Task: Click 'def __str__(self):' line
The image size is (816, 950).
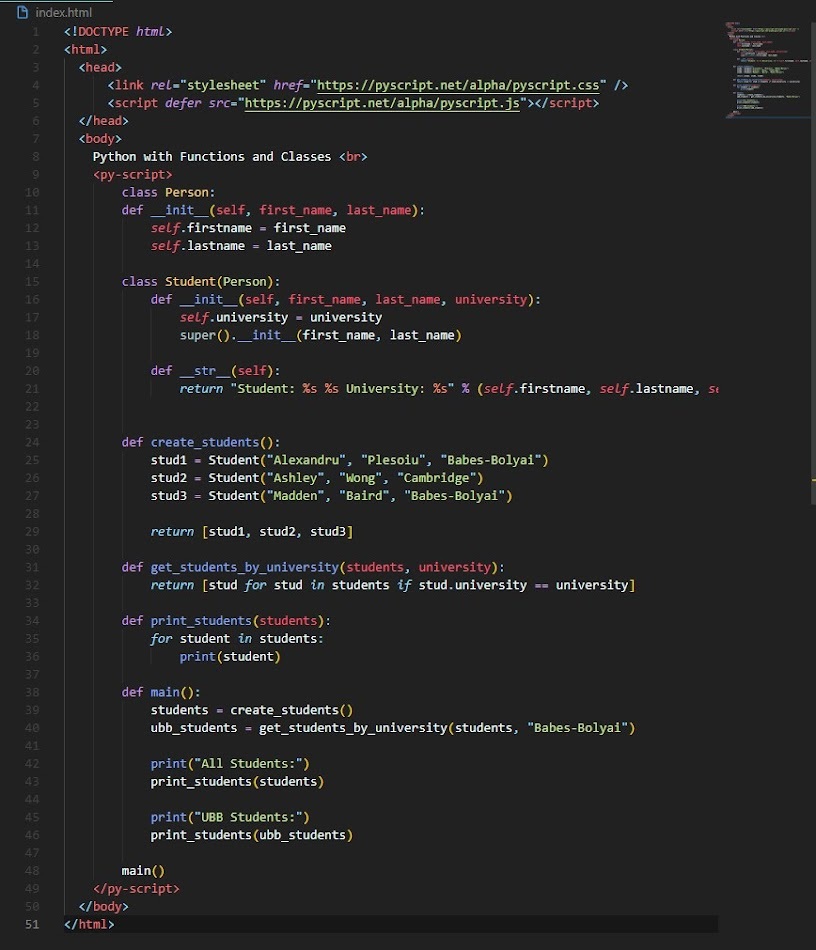Action: [x=215, y=371]
